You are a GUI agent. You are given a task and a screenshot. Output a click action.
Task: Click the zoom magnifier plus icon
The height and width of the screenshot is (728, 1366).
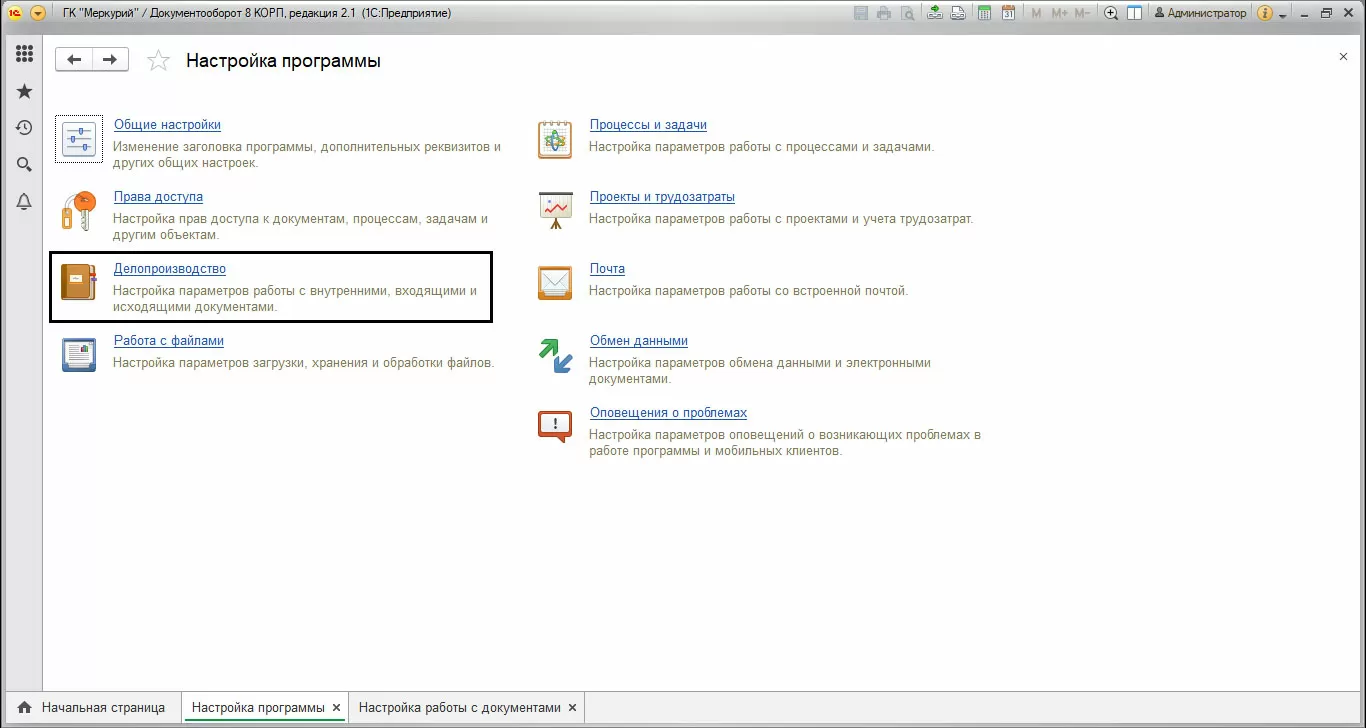[x=1111, y=13]
